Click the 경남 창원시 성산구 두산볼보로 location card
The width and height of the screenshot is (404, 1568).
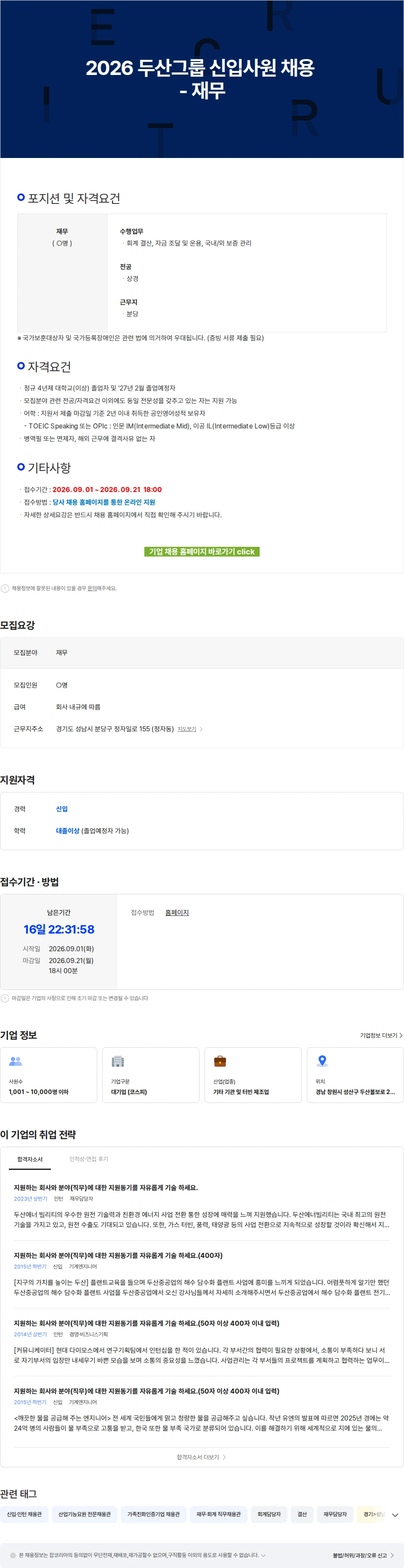point(355,1075)
